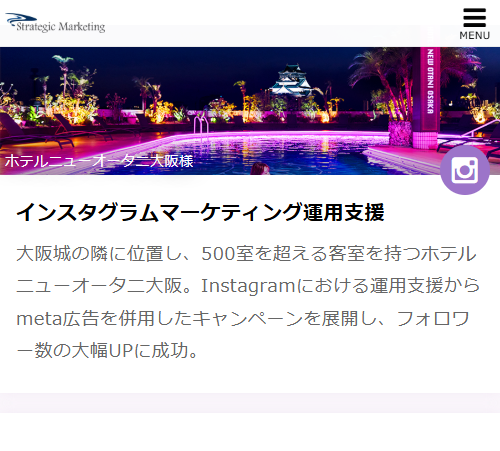
Task: Click the ホテルニューオータニ大阪様 caption
Action: 99,161
